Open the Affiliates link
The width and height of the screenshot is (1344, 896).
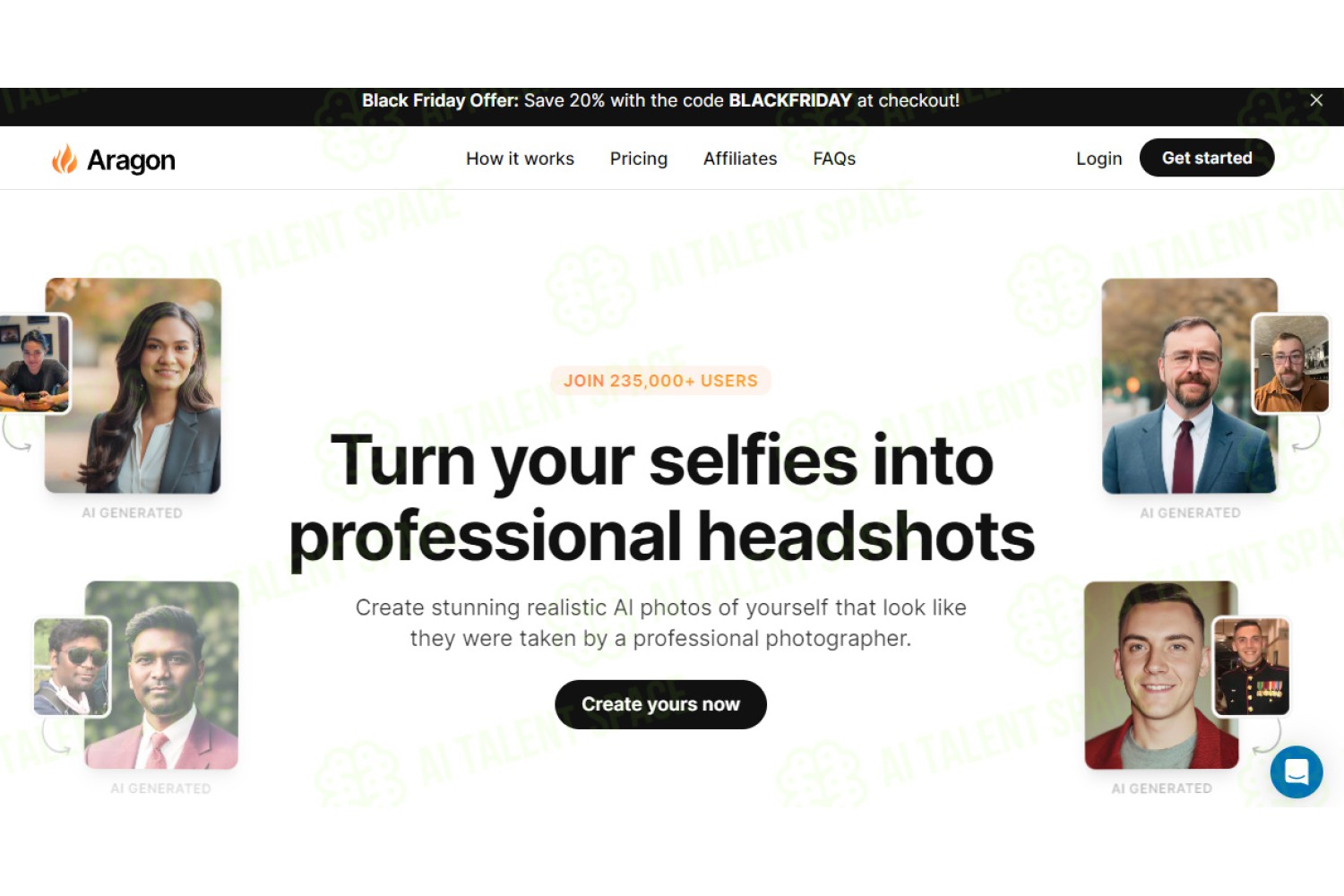[x=740, y=159]
